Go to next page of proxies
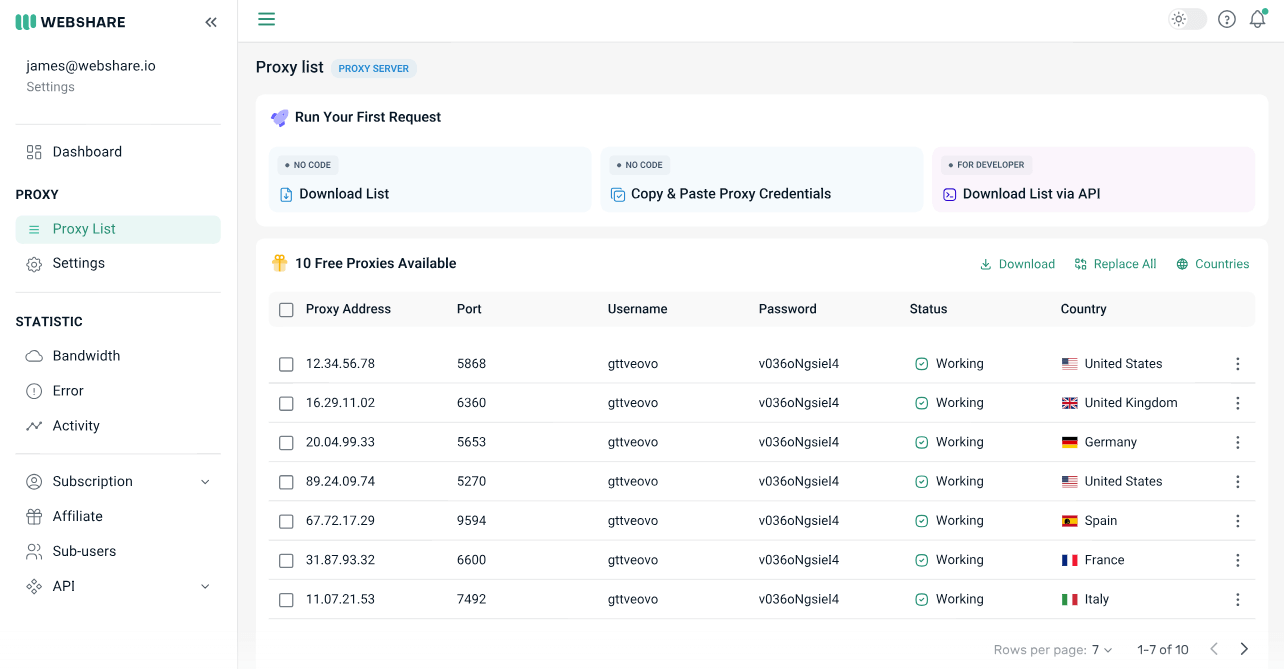This screenshot has height=669, width=1284. coord(1244,649)
